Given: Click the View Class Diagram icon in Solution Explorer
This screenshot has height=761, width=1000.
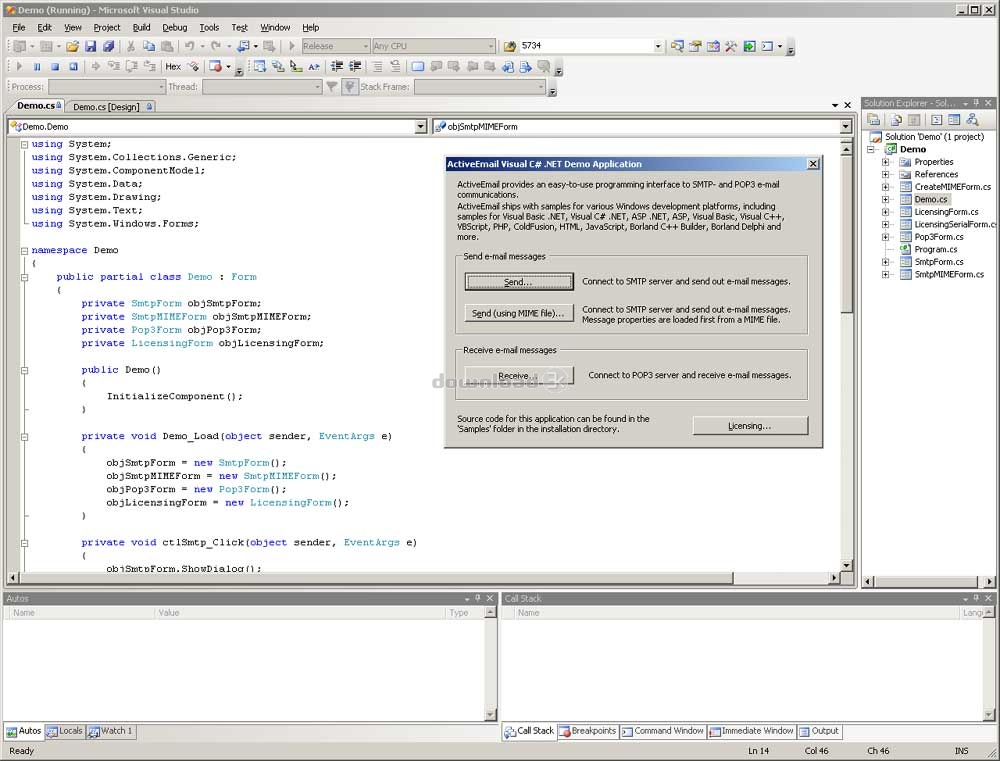Looking at the screenshot, I should click(x=972, y=119).
